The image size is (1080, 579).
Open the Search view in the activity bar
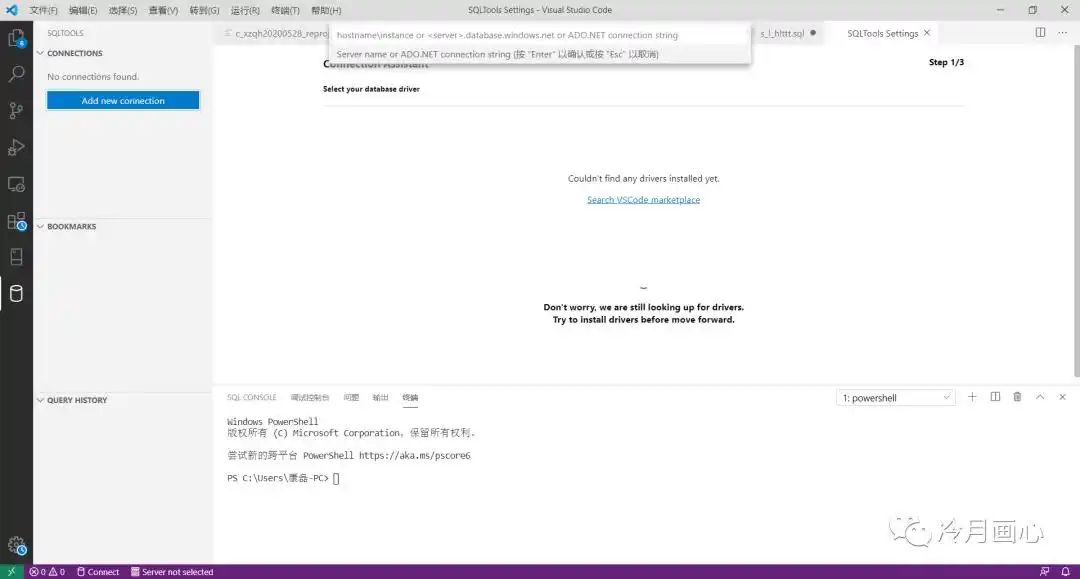click(14, 72)
